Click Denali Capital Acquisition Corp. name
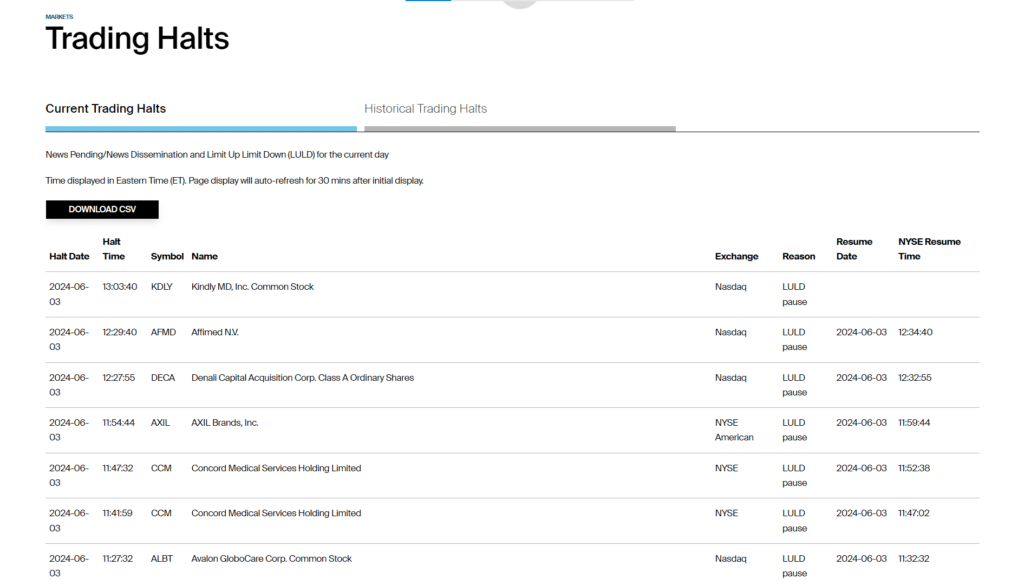1024x585 pixels. [302, 378]
